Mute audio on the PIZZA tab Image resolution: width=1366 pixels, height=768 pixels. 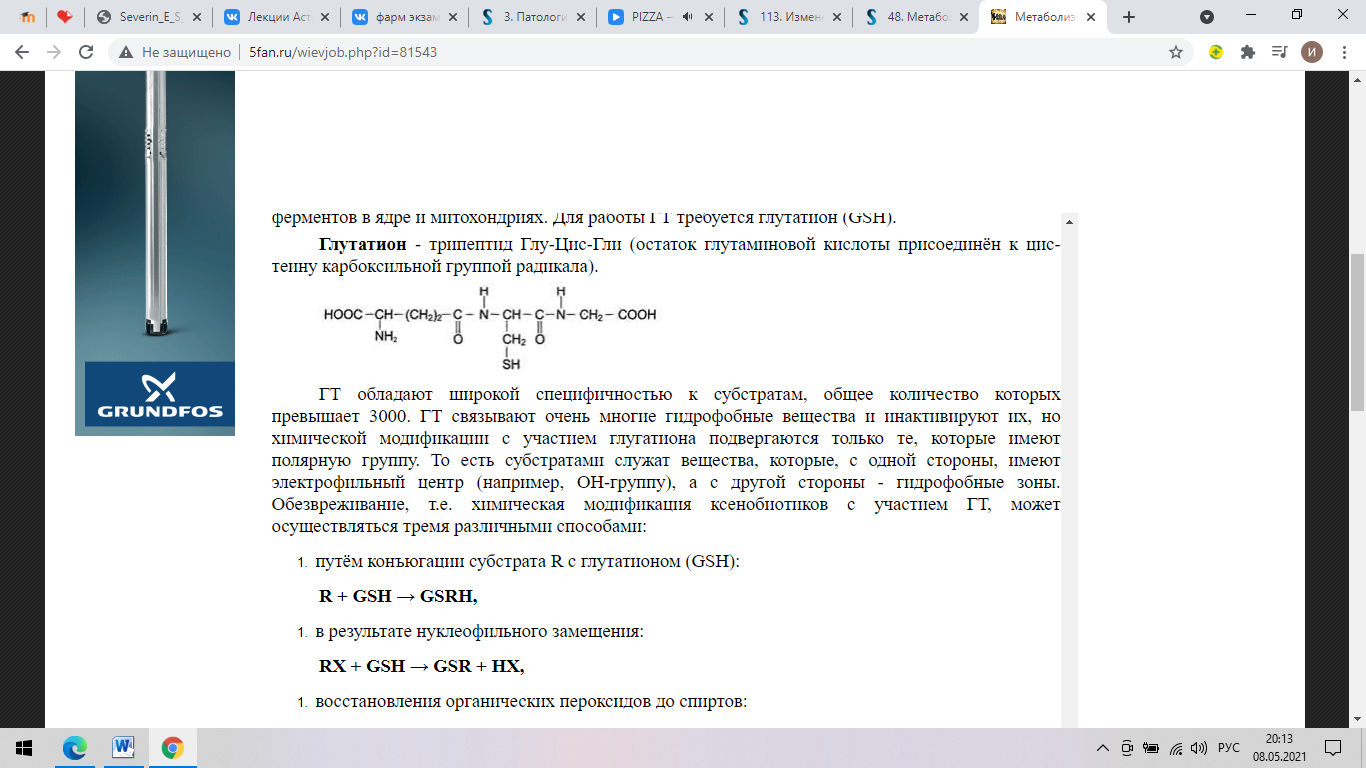(688, 17)
